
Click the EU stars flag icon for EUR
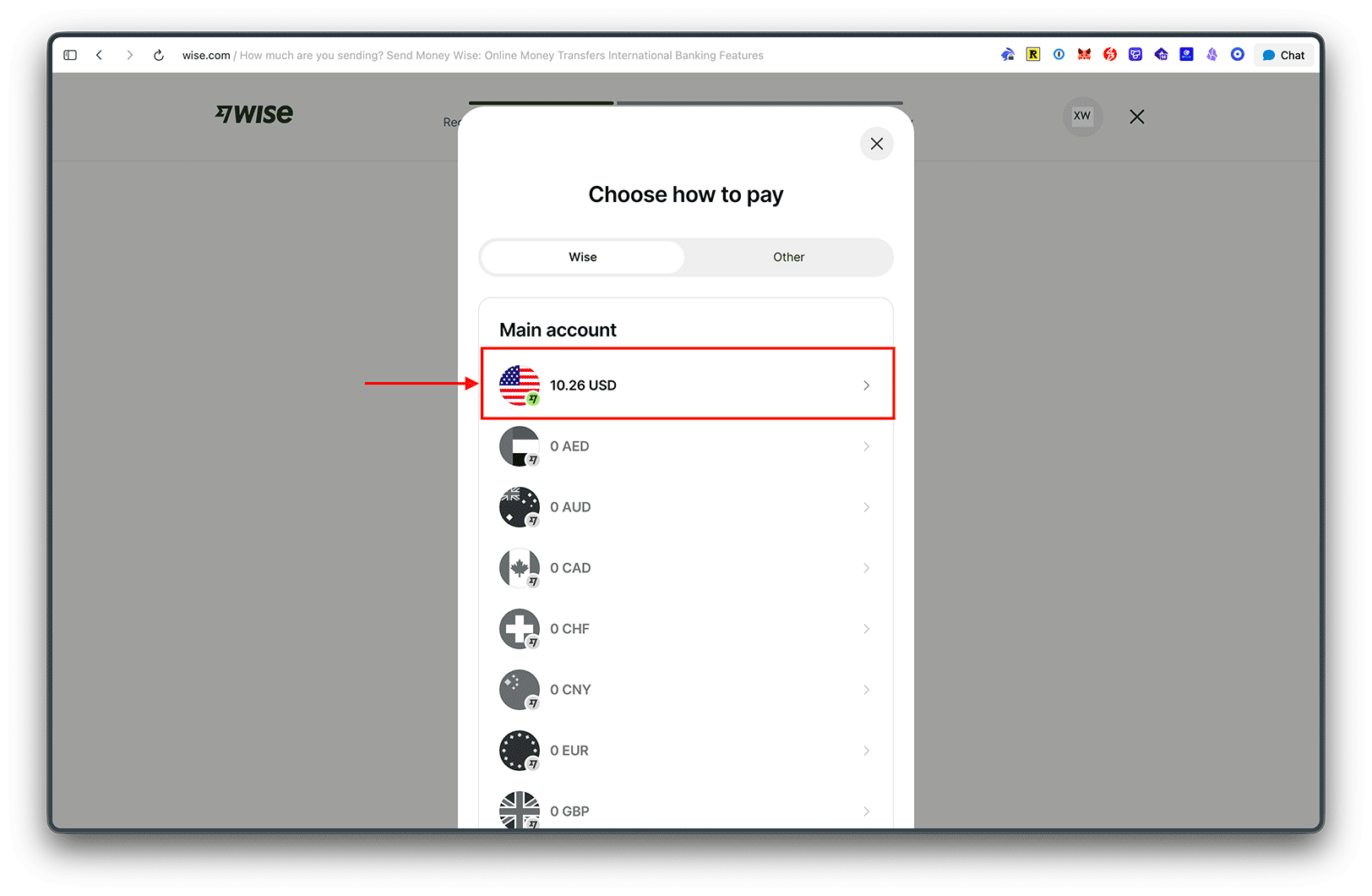point(520,751)
